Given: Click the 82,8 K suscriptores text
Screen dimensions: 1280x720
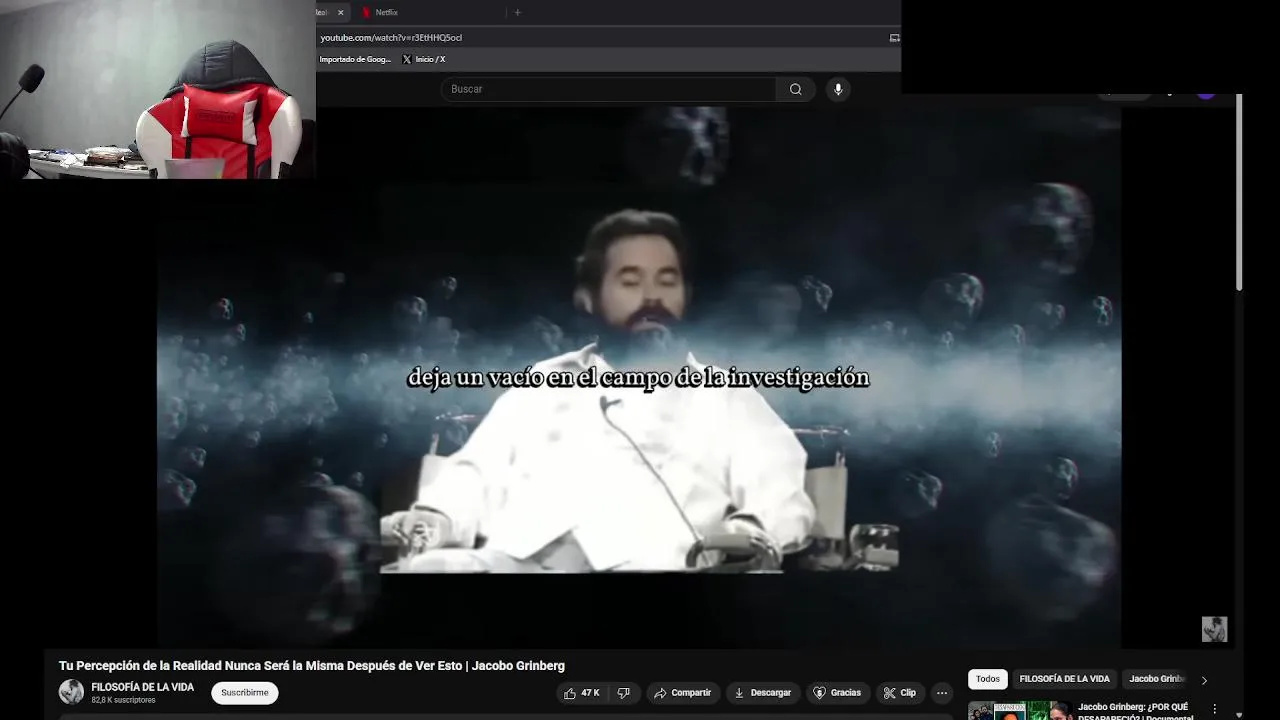Looking at the screenshot, I should click(123, 700).
